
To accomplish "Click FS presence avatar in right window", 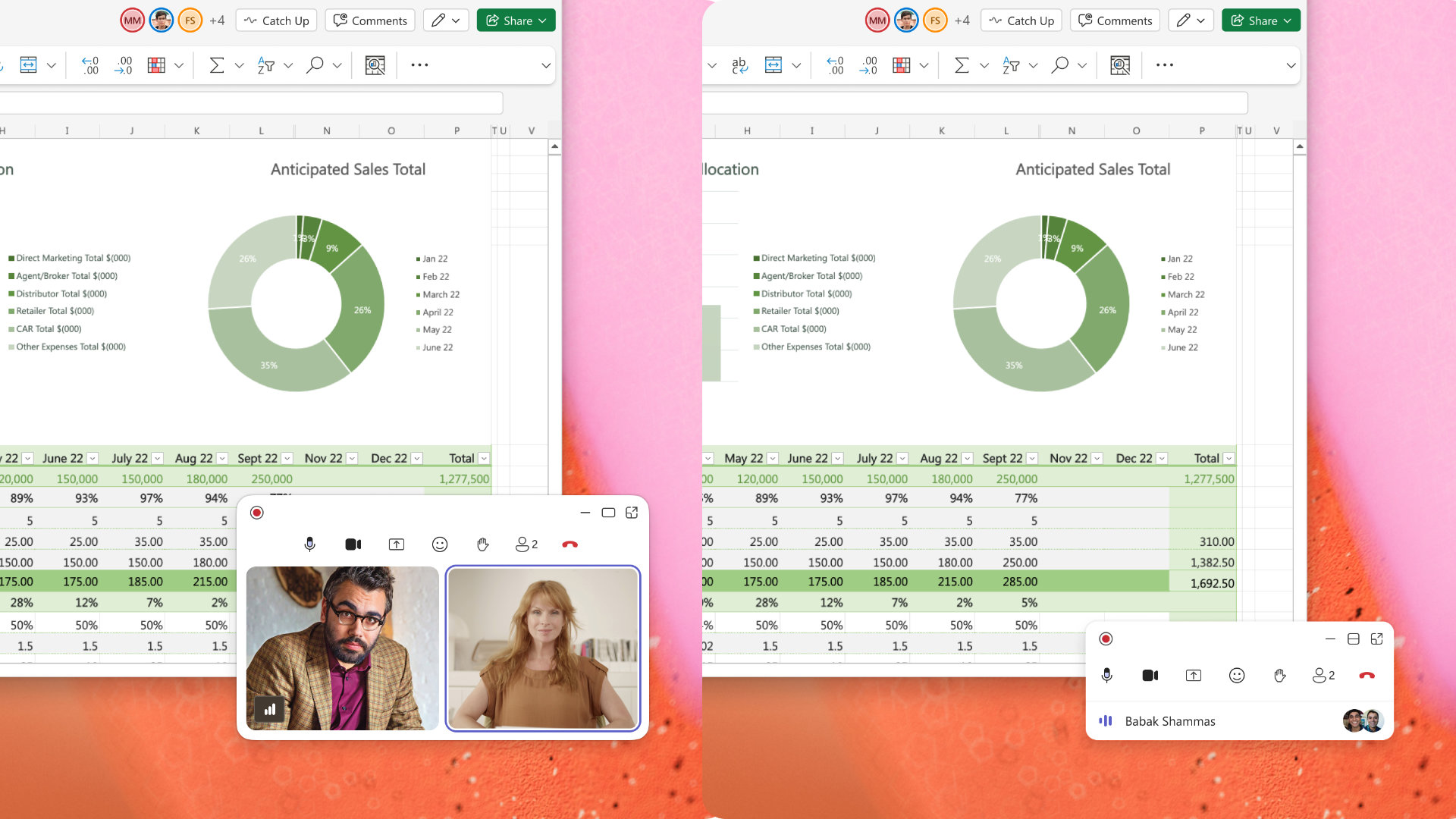I will click(x=935, y=20).
